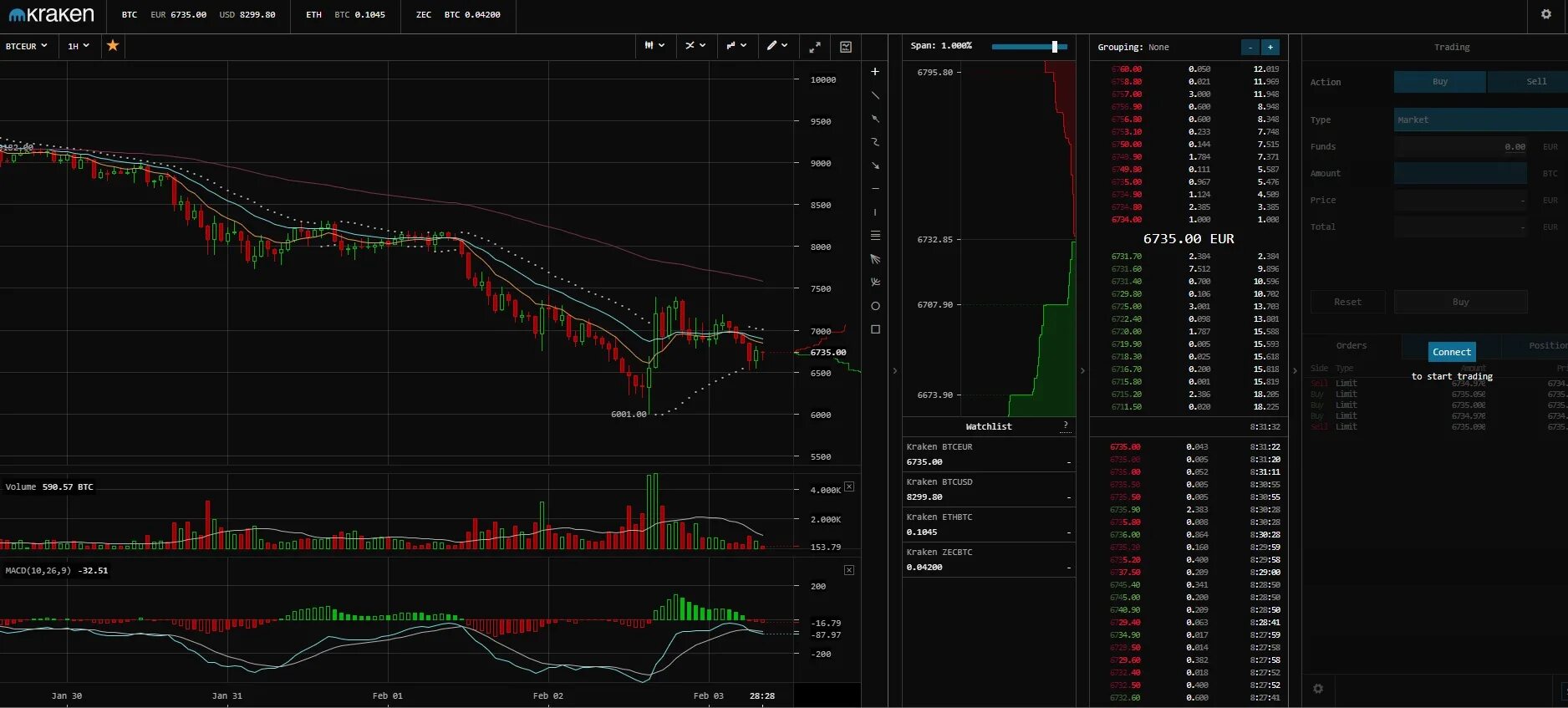Open the Kraken logo home link
1568x708 pixels.
(x=51, y=15)
